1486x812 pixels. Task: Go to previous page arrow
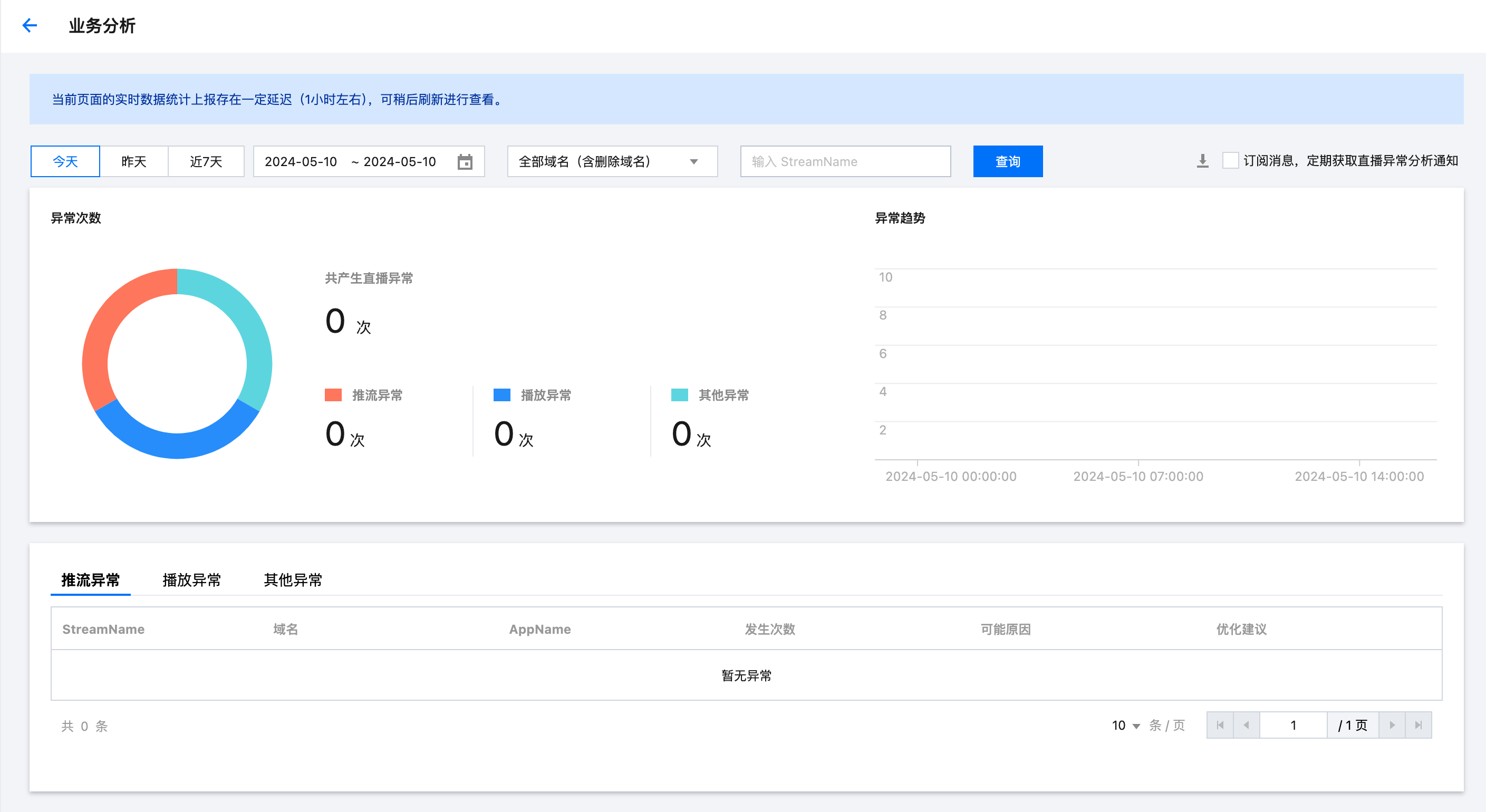coord(1246,725)
